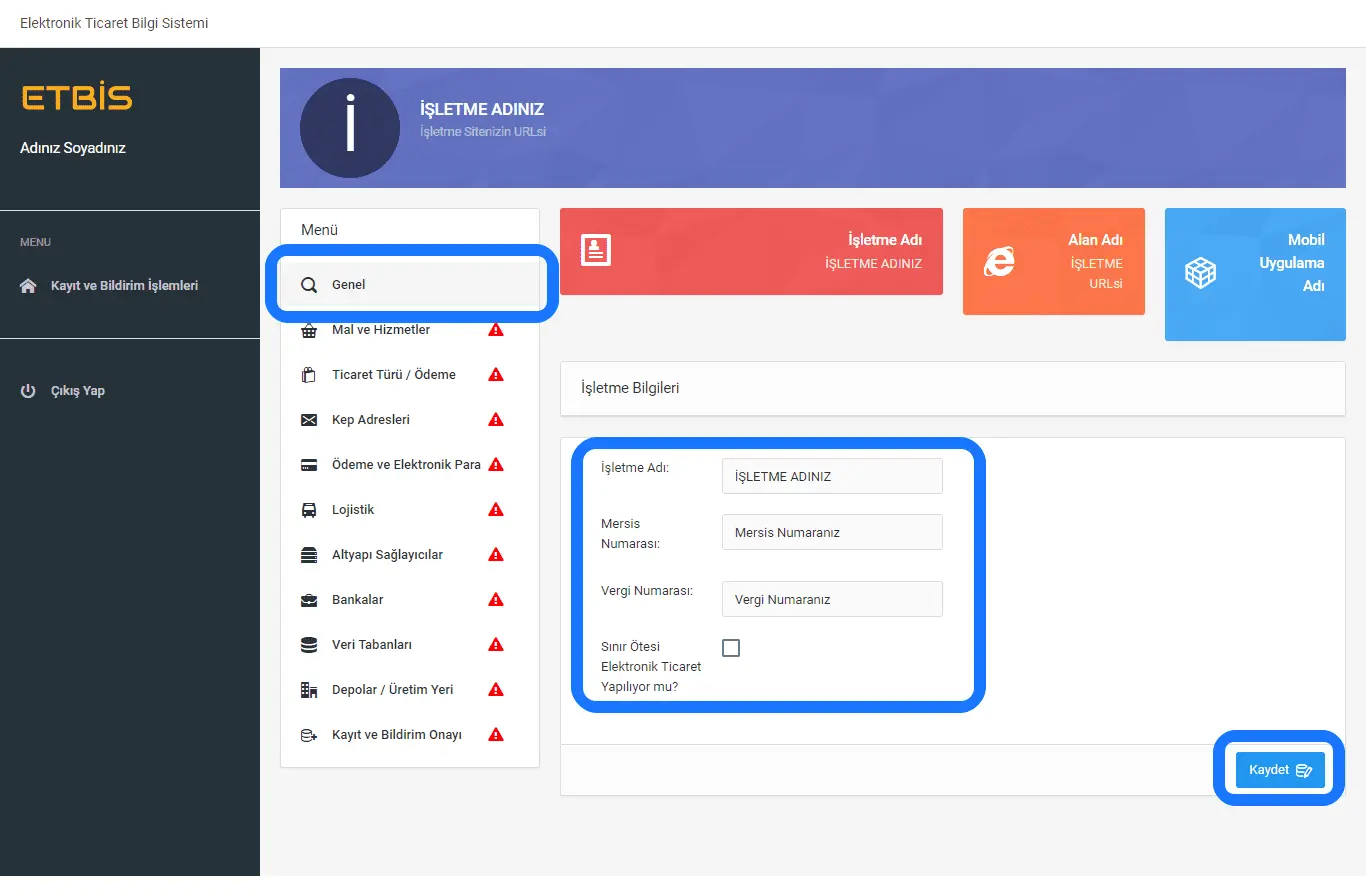Screen dimensions: 1366x896
Task: Click the envelope icon for Kep Adresleri
Action: click(x=309, y=420)
